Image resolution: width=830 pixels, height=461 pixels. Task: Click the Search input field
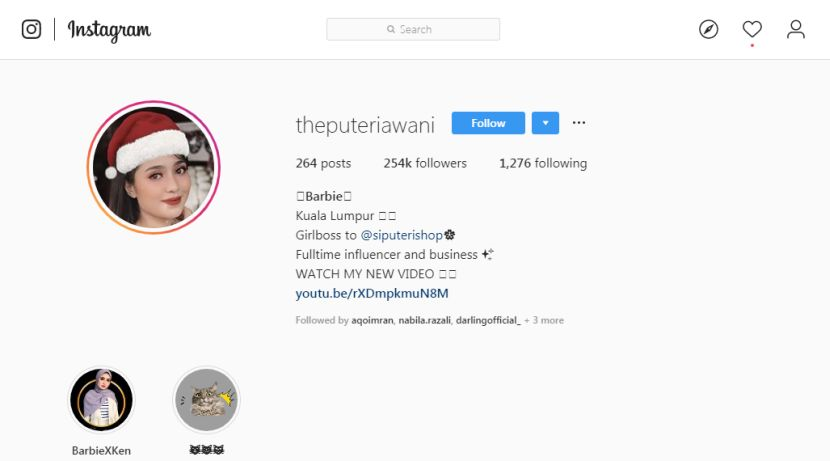click(x=413, y=29)
